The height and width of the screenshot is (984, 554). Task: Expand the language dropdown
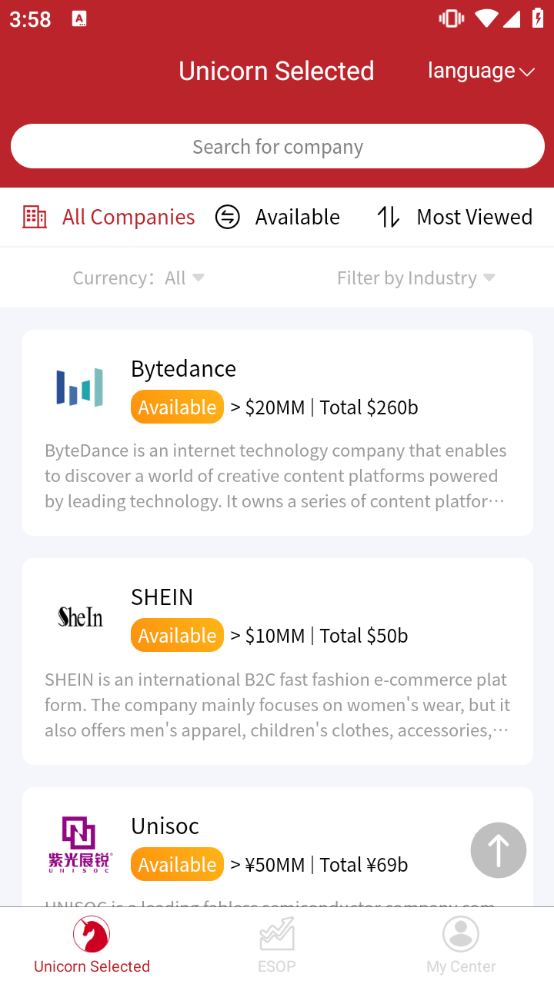481,71
